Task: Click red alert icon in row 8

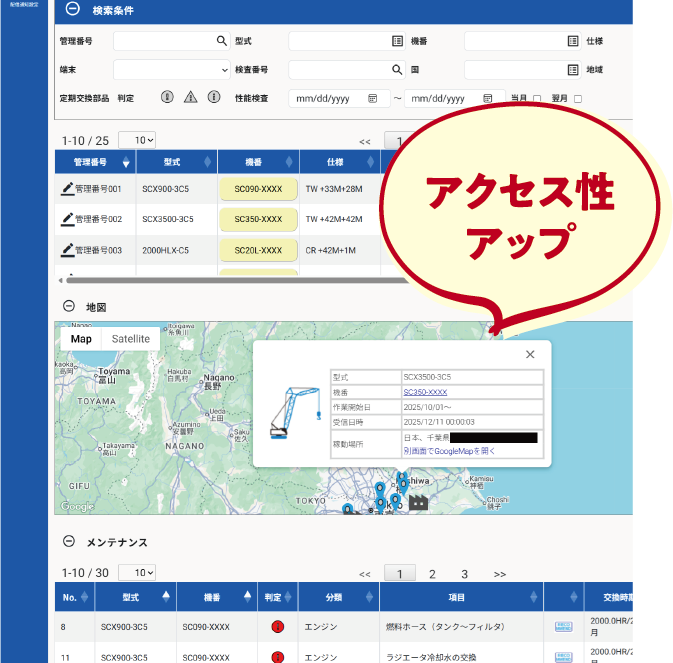Action: tap(278, 627)
